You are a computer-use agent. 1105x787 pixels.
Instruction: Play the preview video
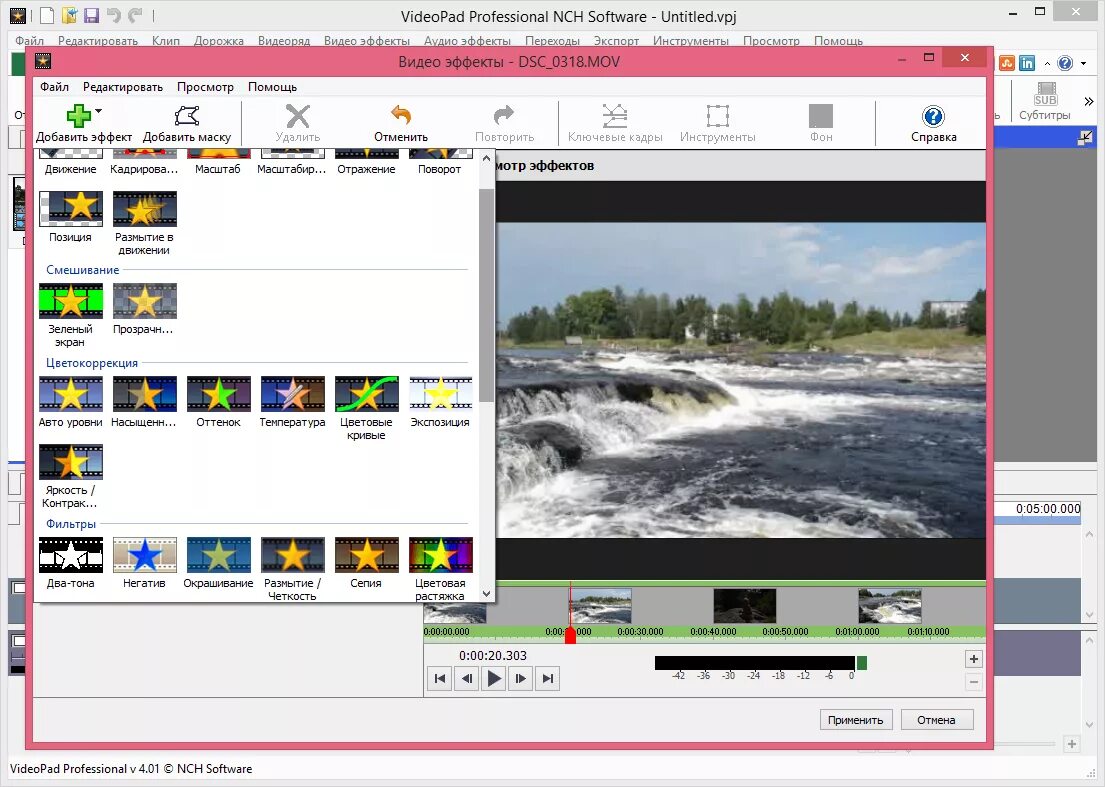tap(494, 678)
